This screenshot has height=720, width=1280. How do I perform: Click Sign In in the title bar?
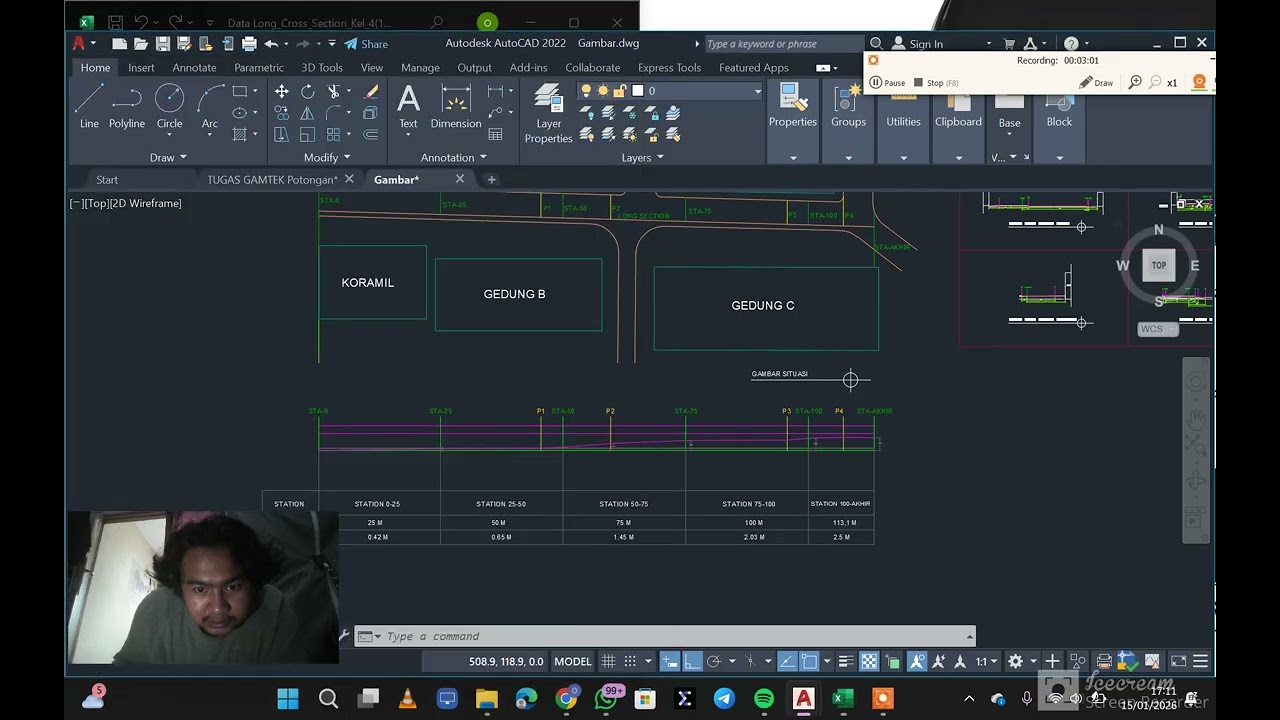(917, 44)
